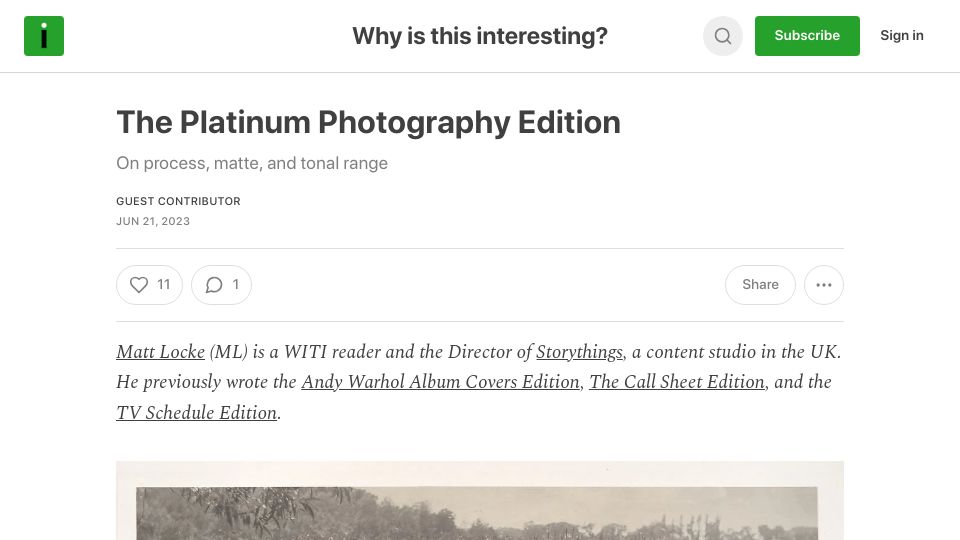
Task: Like the post via the heart button
Action: click(x=149, y=285)
